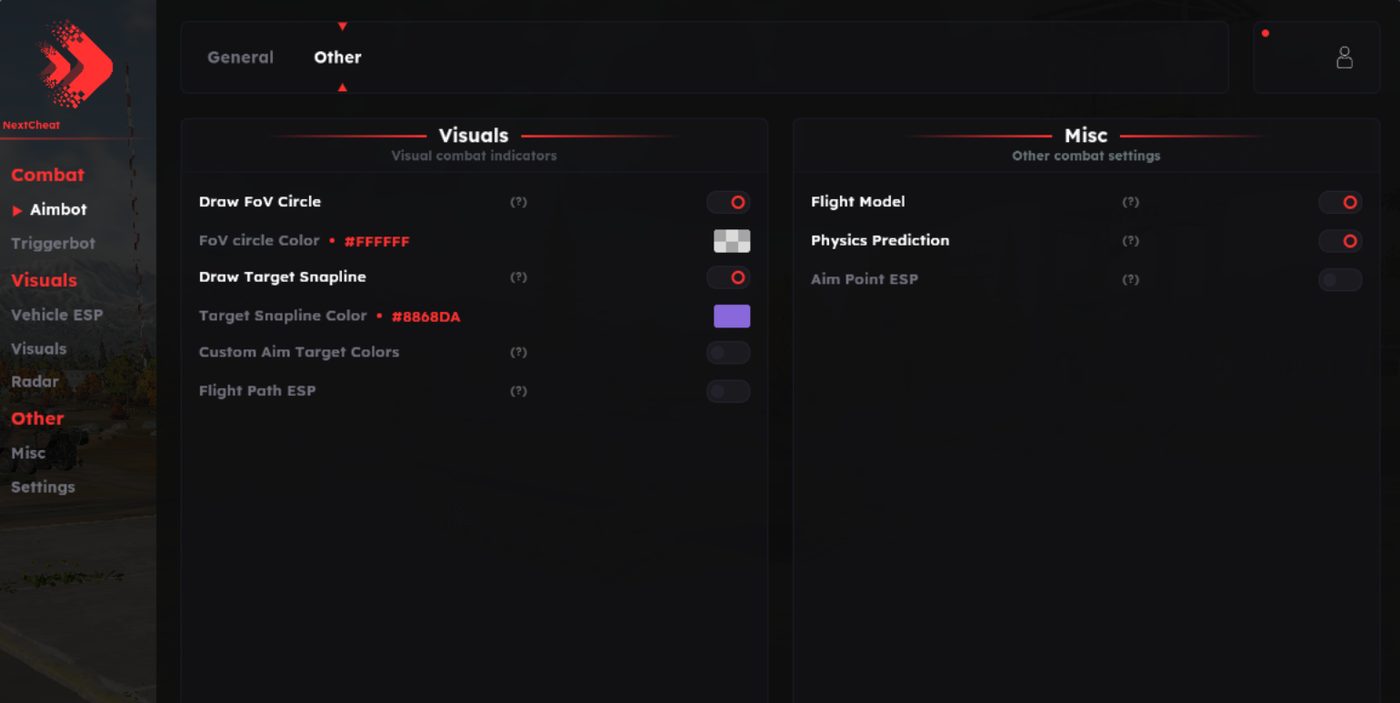Select the Other tab
This screenshot has width=1400, height=703.
(x=338, y=57)
